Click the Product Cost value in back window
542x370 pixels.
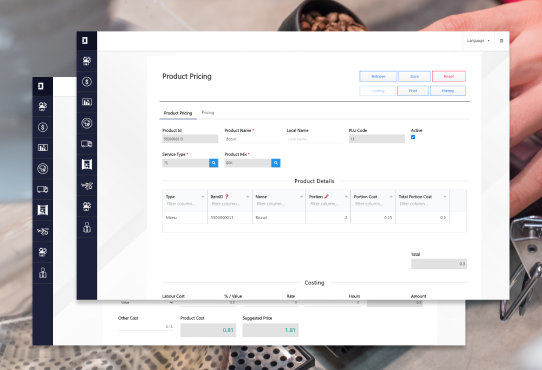click(x=208, y=330)
